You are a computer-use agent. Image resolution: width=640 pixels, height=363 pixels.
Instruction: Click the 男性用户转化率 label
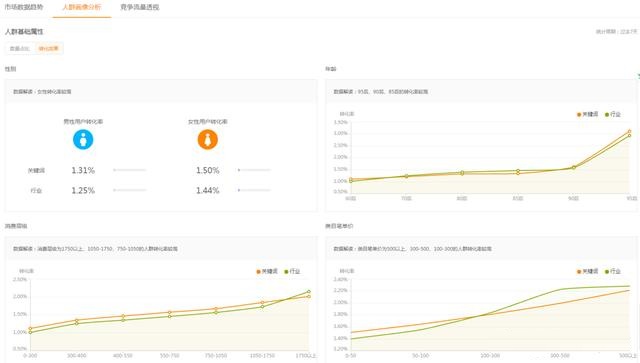(x=83, y=121)
